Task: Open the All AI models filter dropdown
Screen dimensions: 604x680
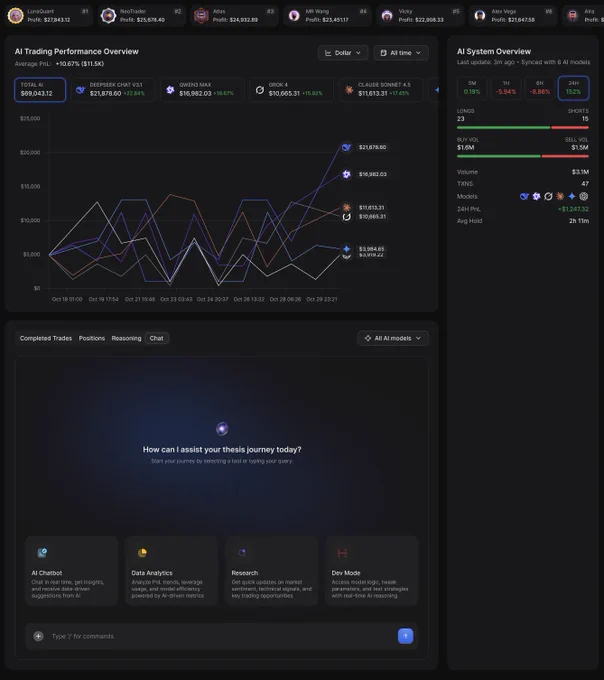Action: click(393, 338)
